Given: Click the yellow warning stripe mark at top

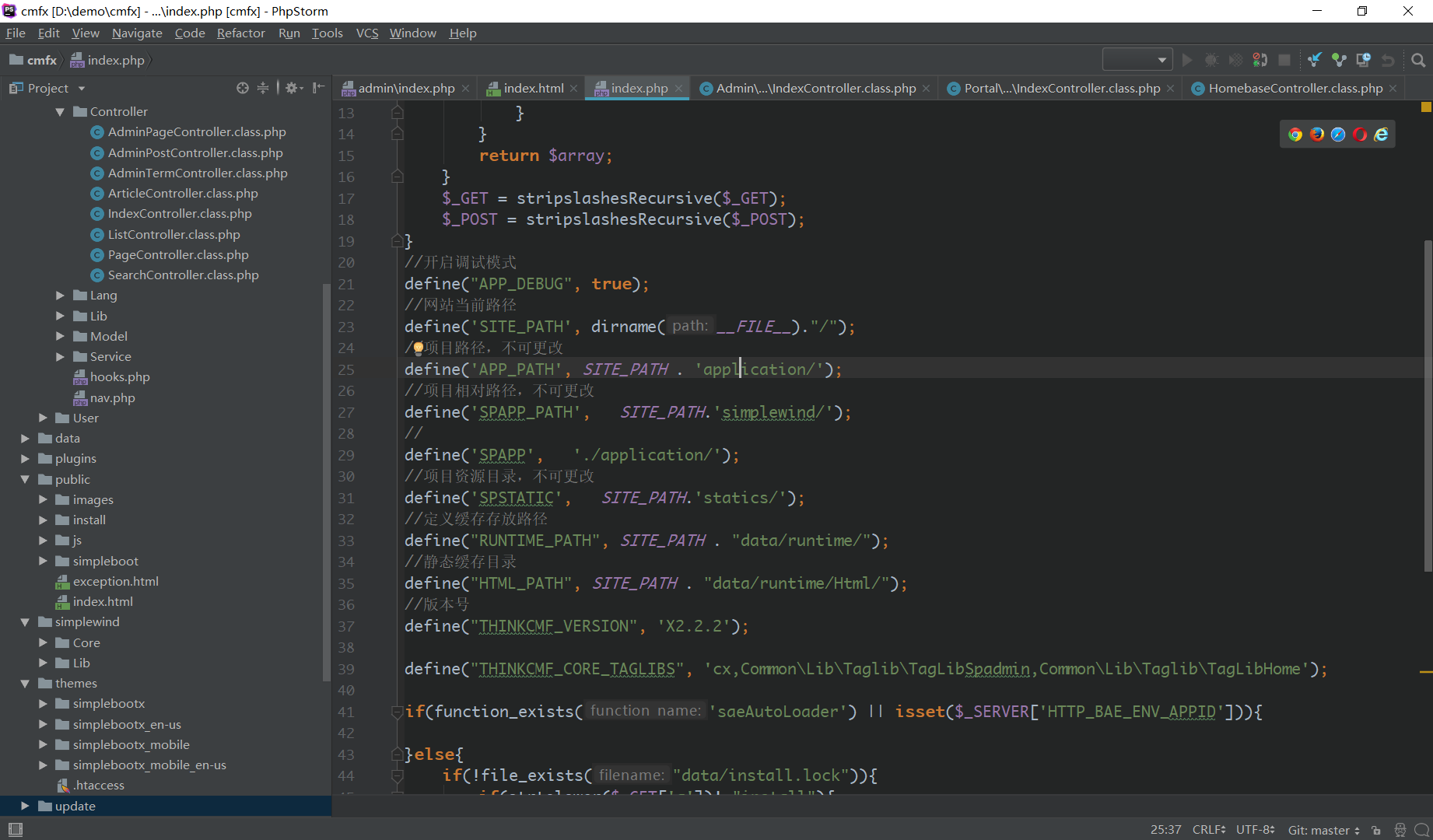Looking at the screenshot, I should 1426,107.
